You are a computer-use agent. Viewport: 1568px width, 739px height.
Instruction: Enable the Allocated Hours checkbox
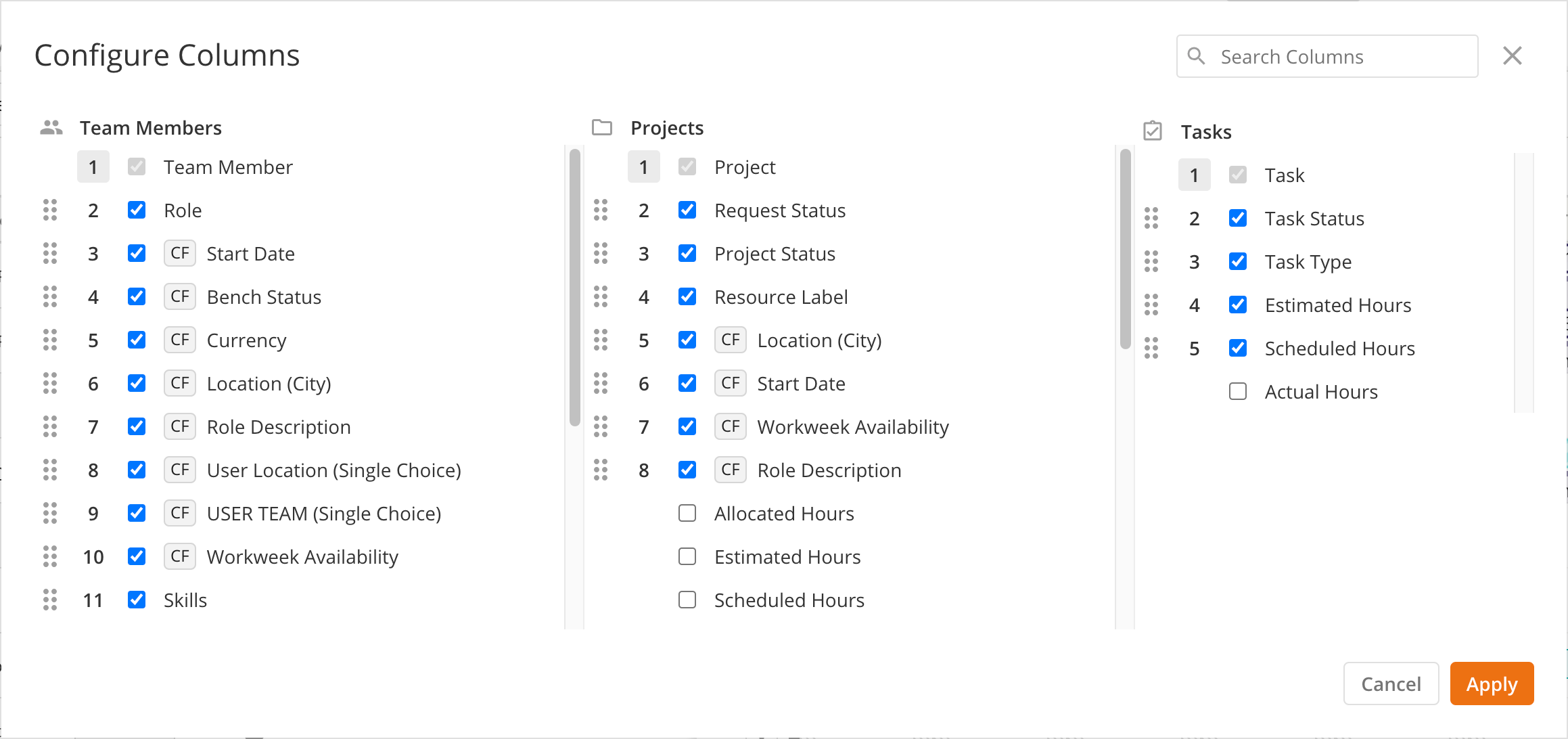click(687, 513)
